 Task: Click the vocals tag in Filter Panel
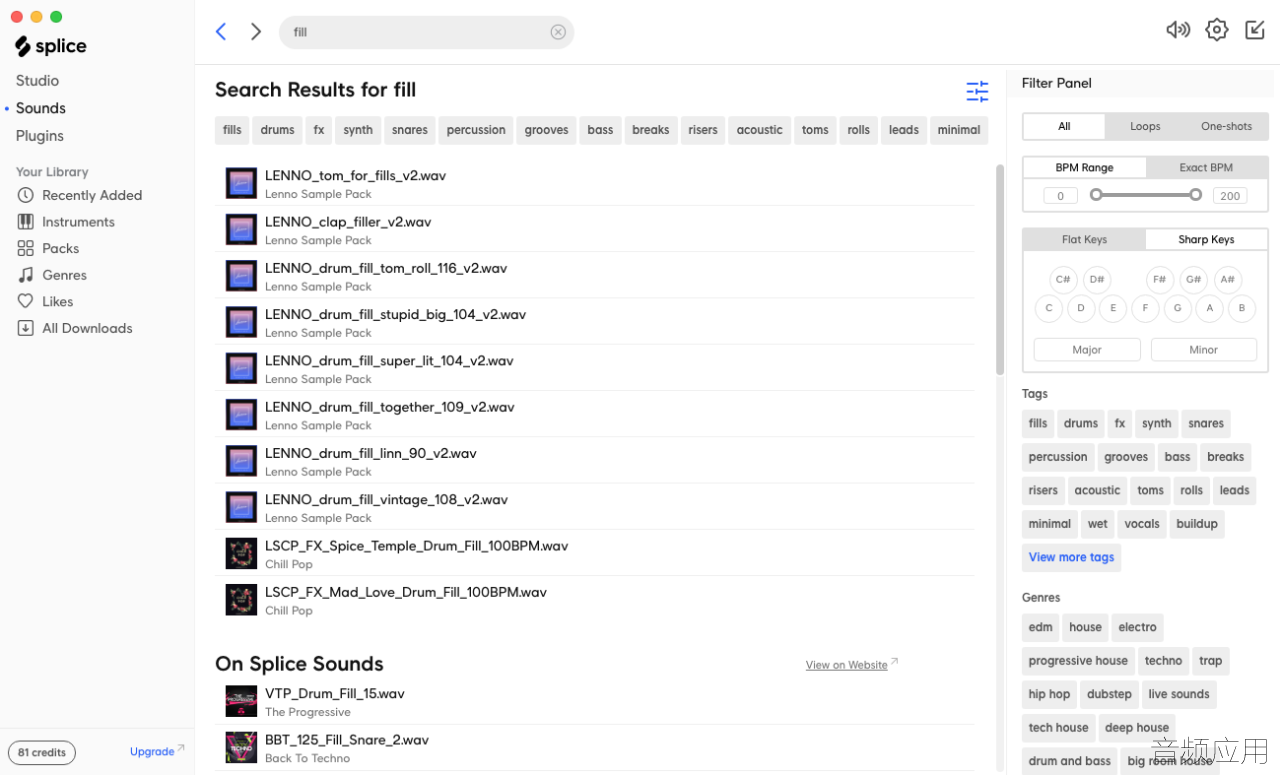point(1142,524)
